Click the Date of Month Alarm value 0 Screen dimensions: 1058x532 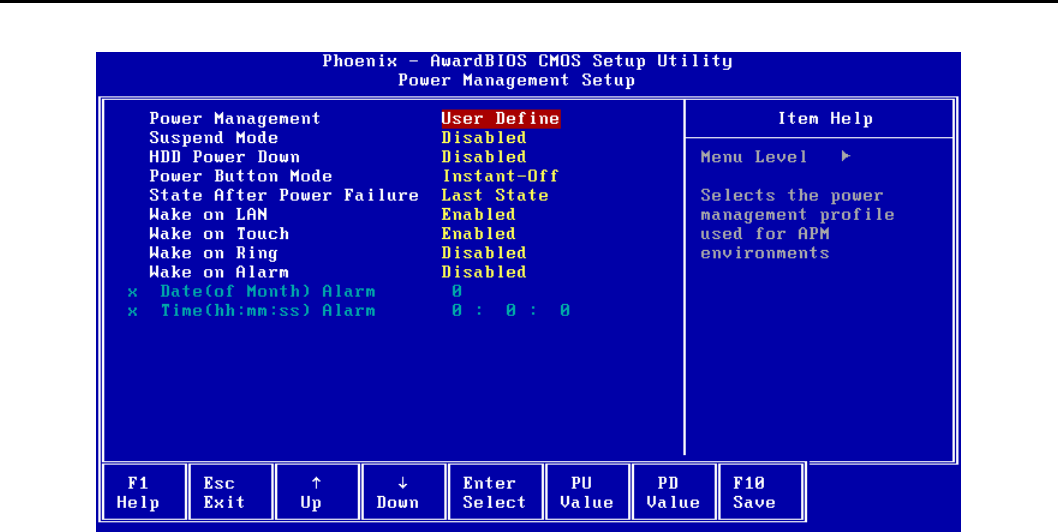pos(457,292)
